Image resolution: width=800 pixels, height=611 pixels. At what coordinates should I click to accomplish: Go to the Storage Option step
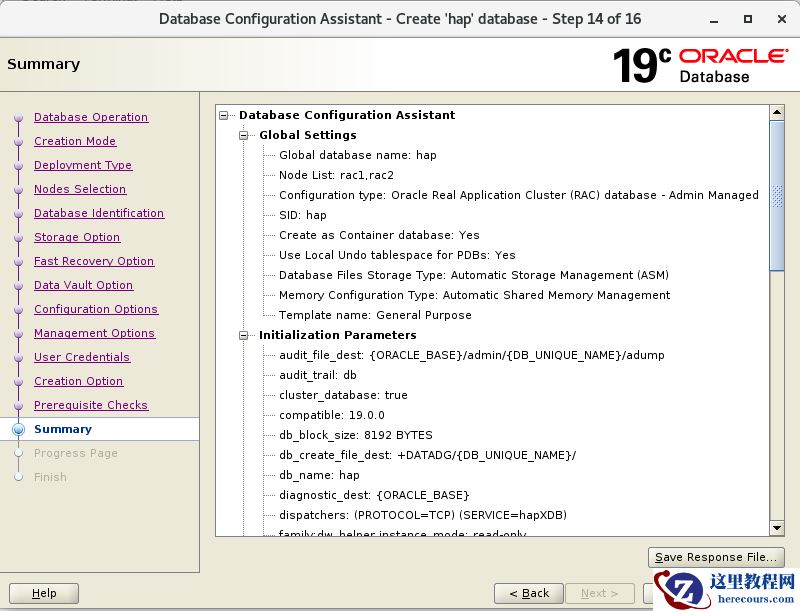77,237
